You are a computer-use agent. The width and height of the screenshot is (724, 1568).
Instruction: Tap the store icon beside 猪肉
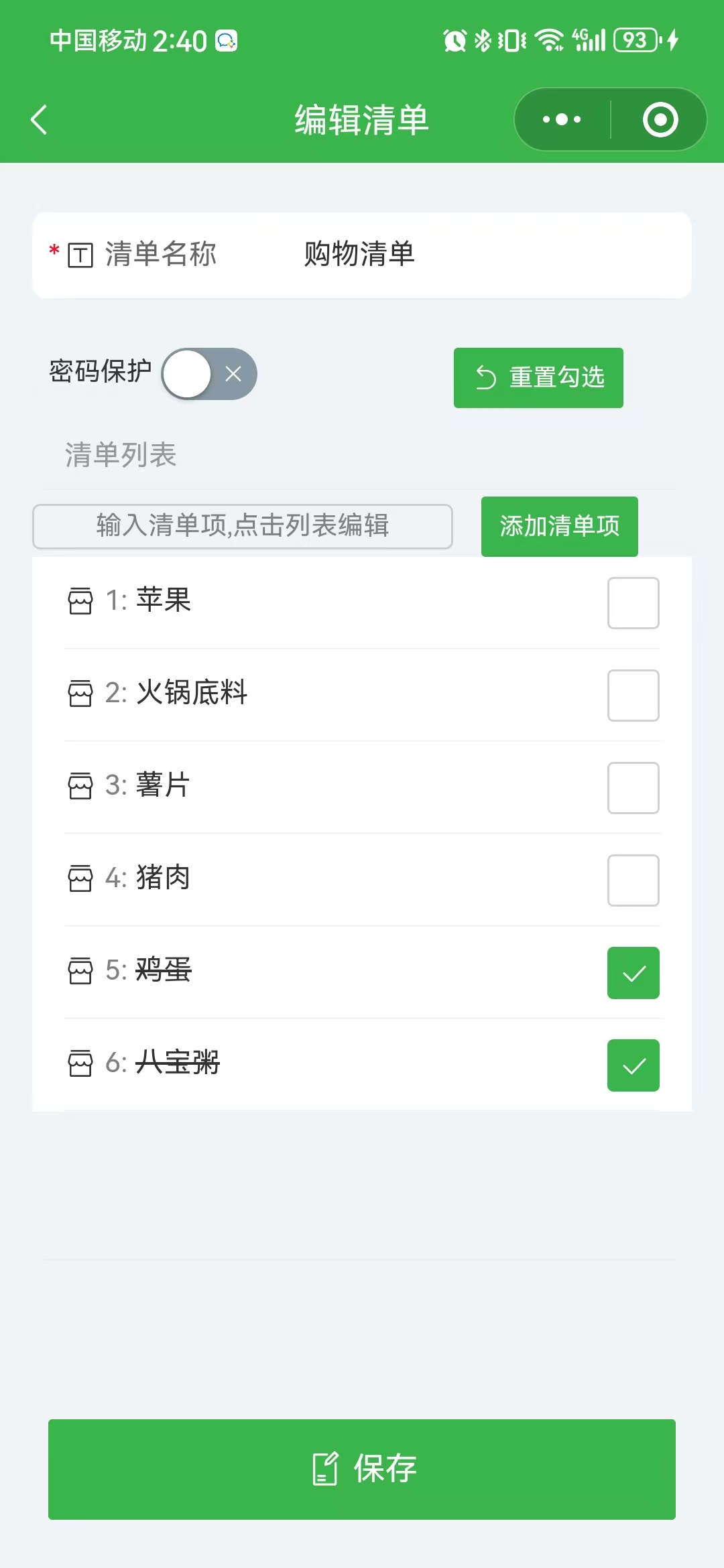[x=80, y=878]
